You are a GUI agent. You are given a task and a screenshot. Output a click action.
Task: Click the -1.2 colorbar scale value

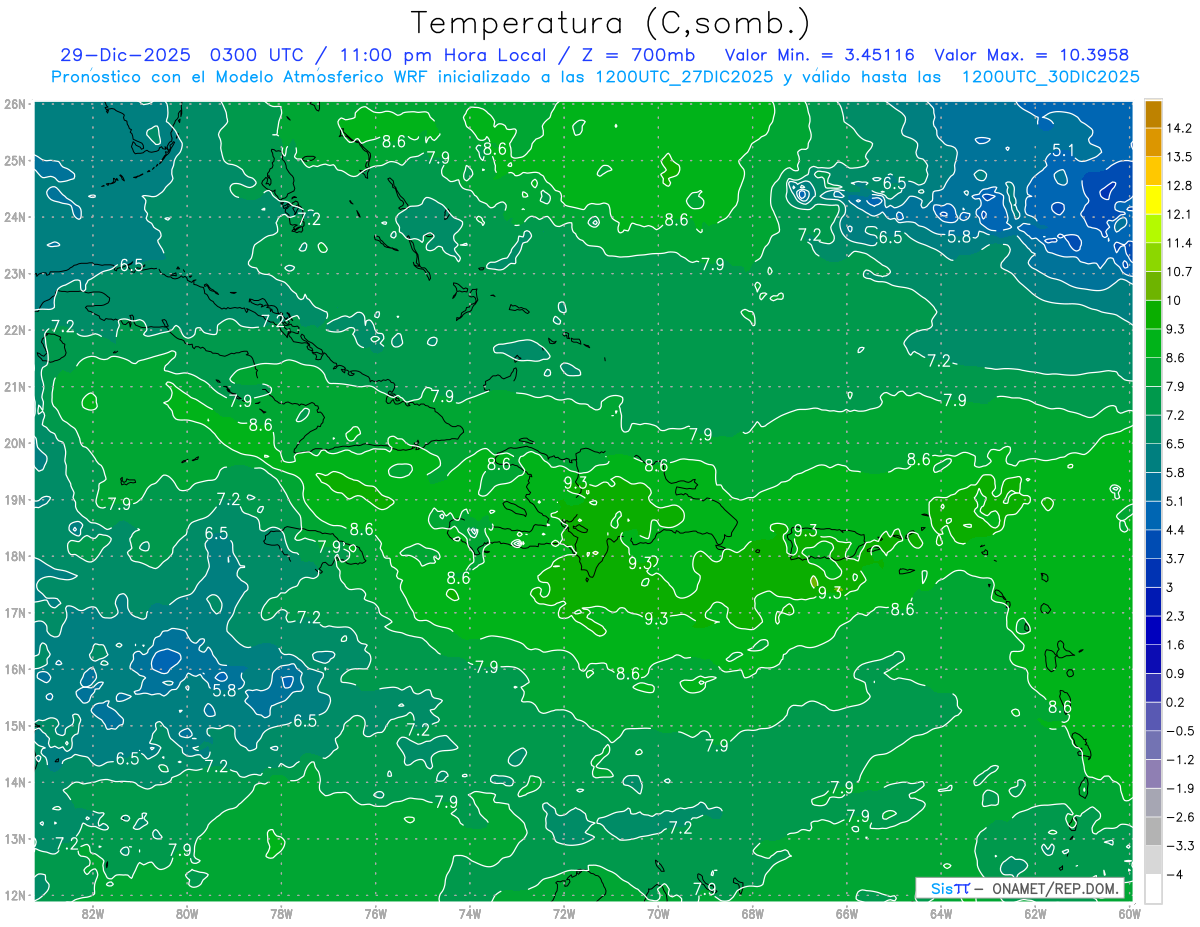click(x=1180, y=760)
